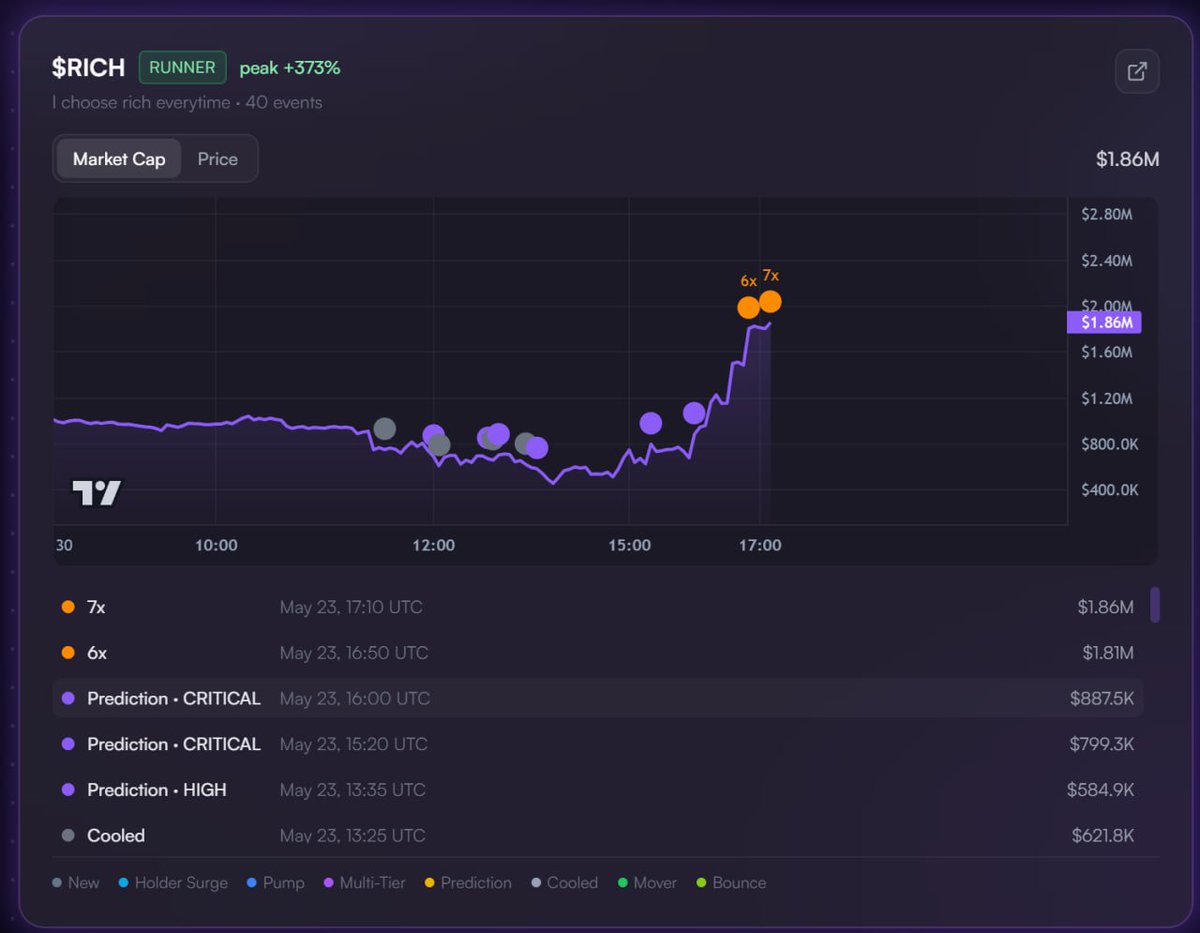Viewport: 1200px width, 933px height.
Task: Click the 15:00 time axis label
Action: [629, 545]
